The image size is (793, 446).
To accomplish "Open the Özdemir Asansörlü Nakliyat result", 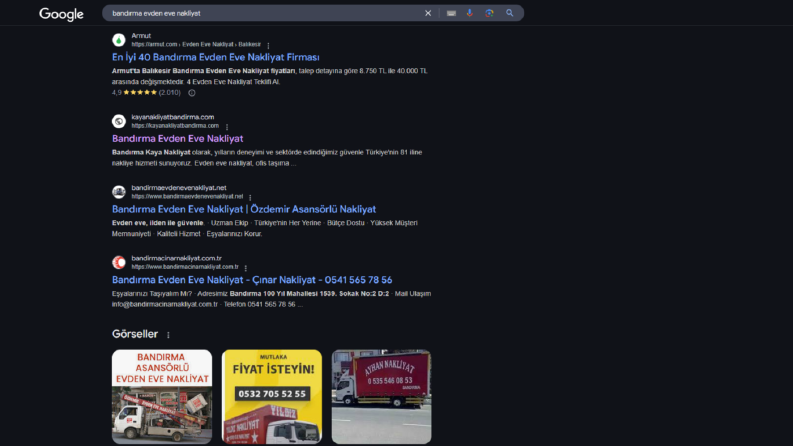I will coord(244,209).
